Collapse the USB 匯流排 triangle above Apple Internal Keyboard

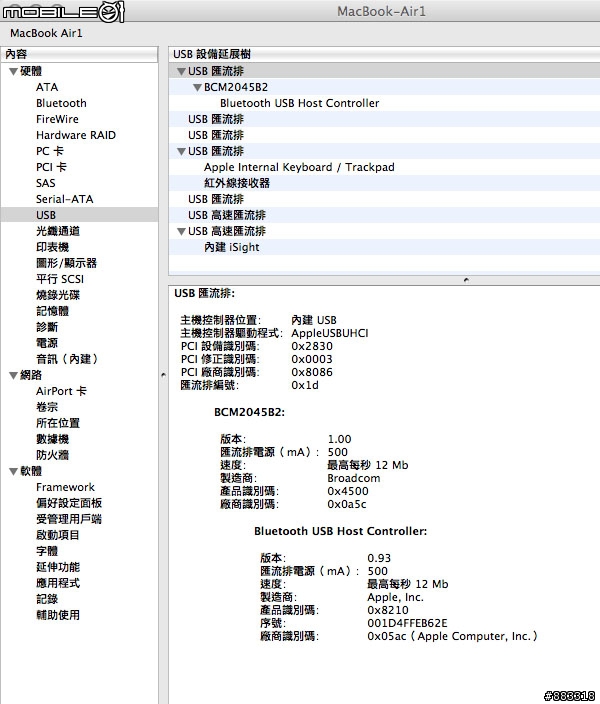click(x=181, y=151)
